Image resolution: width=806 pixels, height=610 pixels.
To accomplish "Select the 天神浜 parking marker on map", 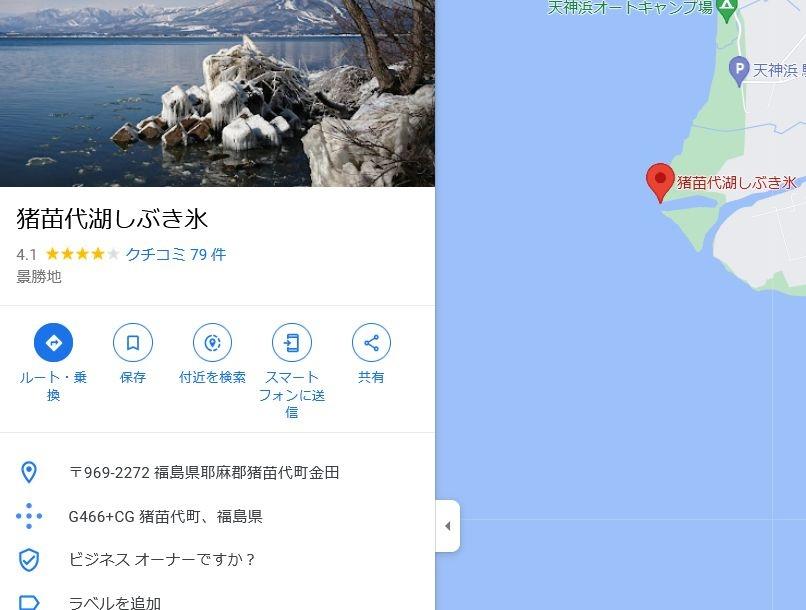I will [x=739, y=70].
